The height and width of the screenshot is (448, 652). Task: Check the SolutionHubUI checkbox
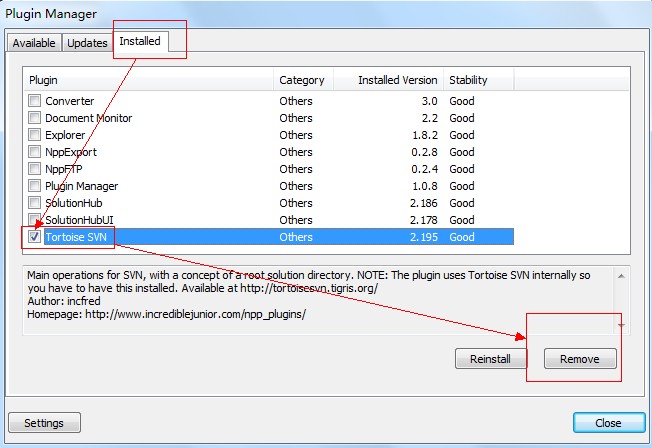[35, 220]
